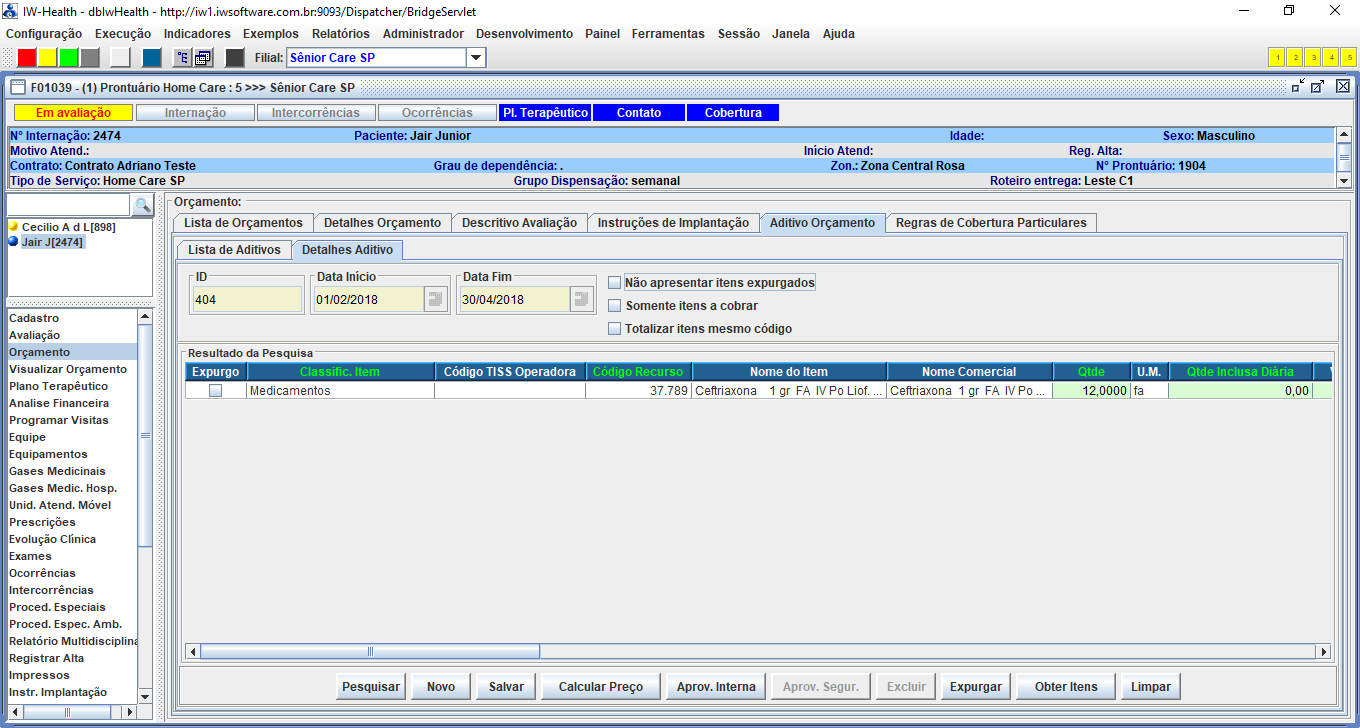Click the yellow shortcut button numbered 1
The image size is (1360, 728).
click(x=1277, y=58)
